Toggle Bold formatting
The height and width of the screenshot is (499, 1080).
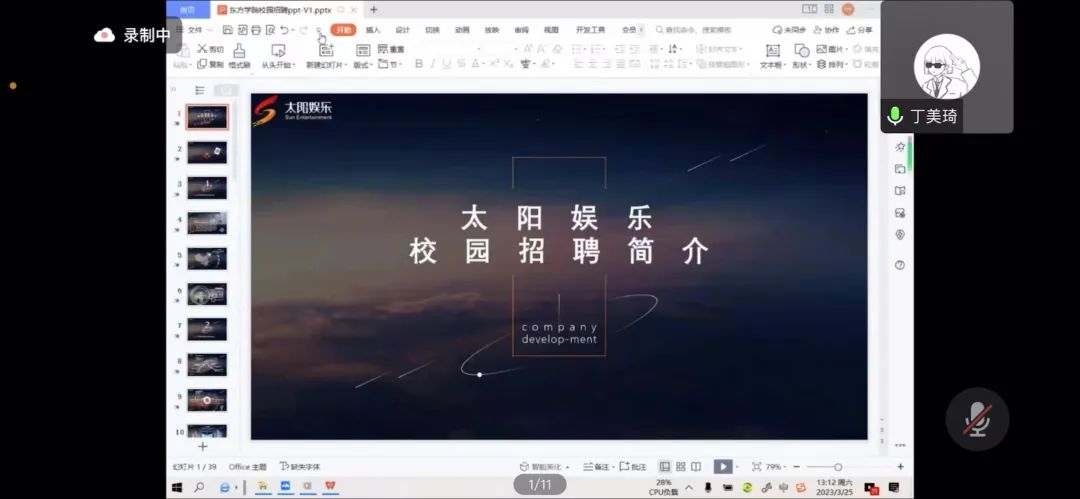pos(418,64)
